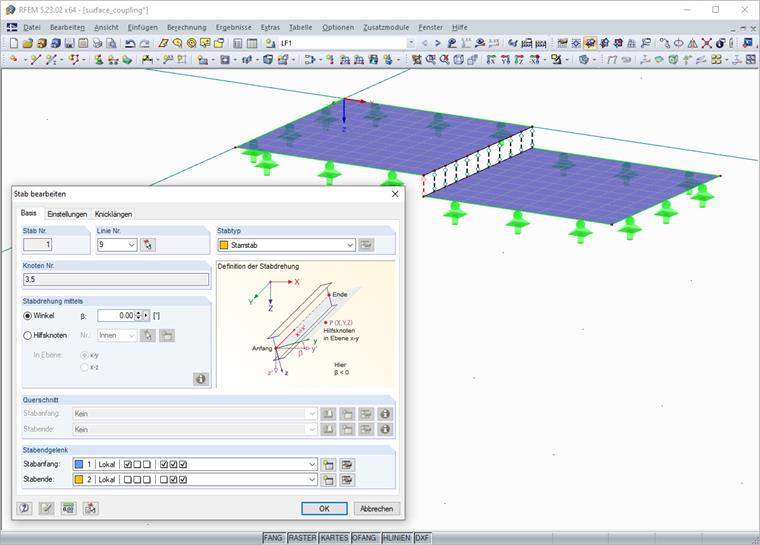Toggle last checkbox of Stabende hinge row
The height and width of the screenshot is (545, 760).
(183, 480)
